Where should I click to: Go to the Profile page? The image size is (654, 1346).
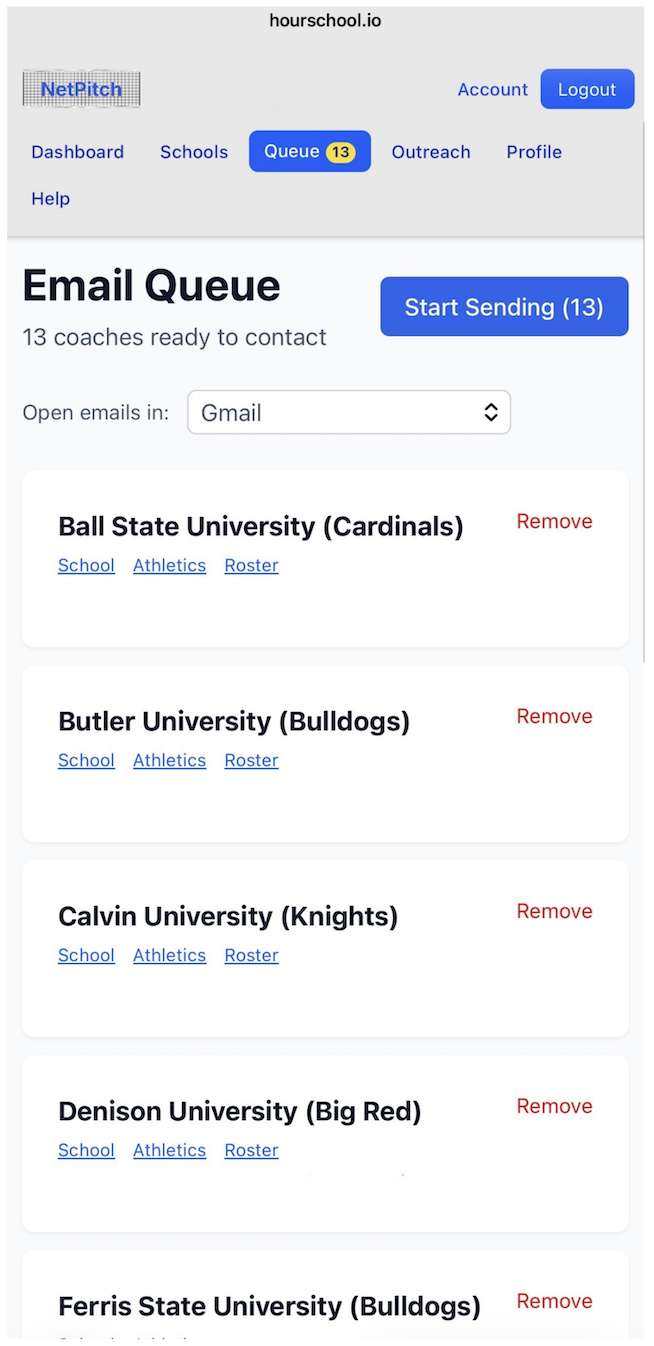(x=533, y=151)
